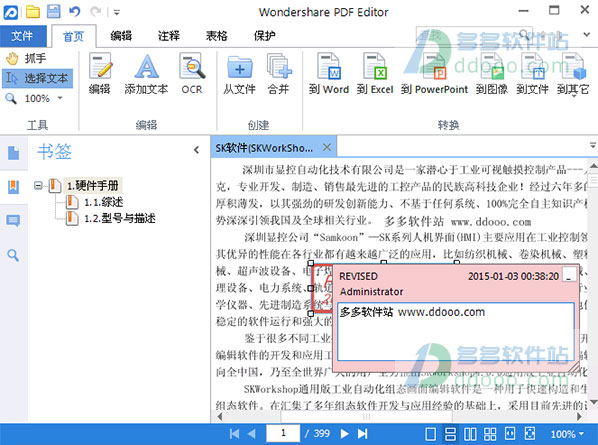Switch to the 保护 tab
The image size is (598, 445).
[264, 36]
